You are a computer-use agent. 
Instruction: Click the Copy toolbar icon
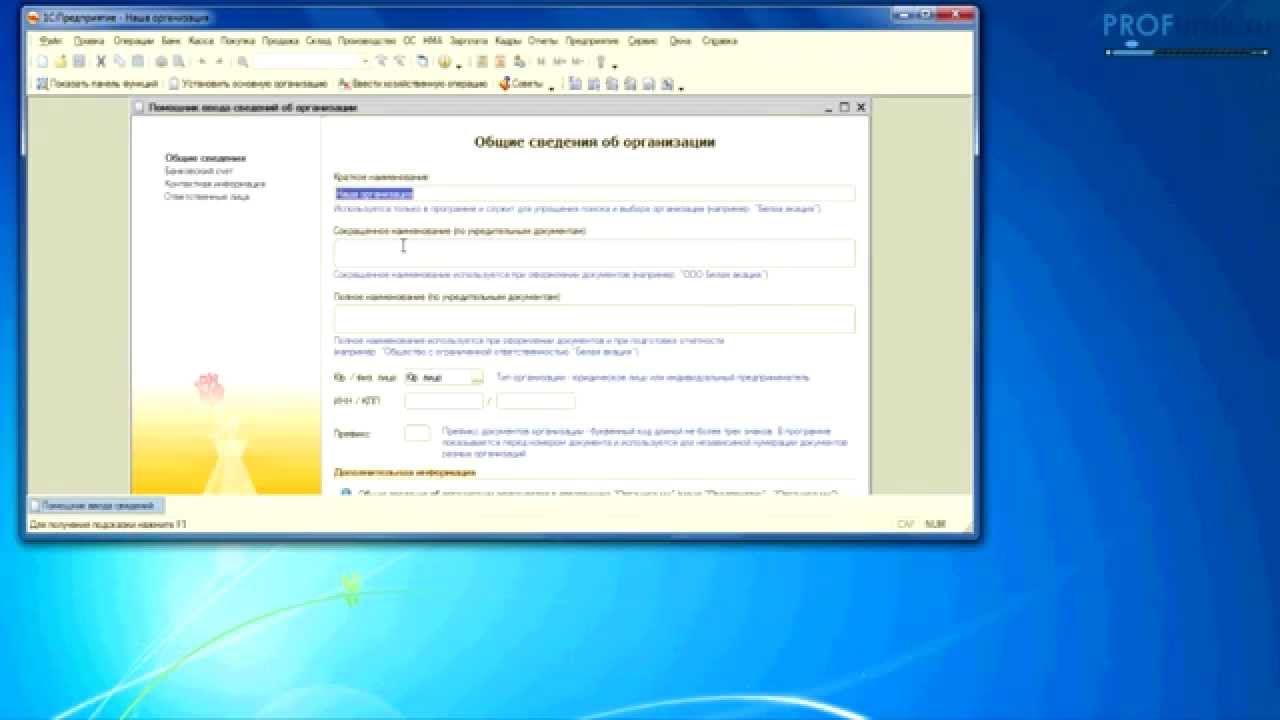pyautogui.click(x=119, y=61)
